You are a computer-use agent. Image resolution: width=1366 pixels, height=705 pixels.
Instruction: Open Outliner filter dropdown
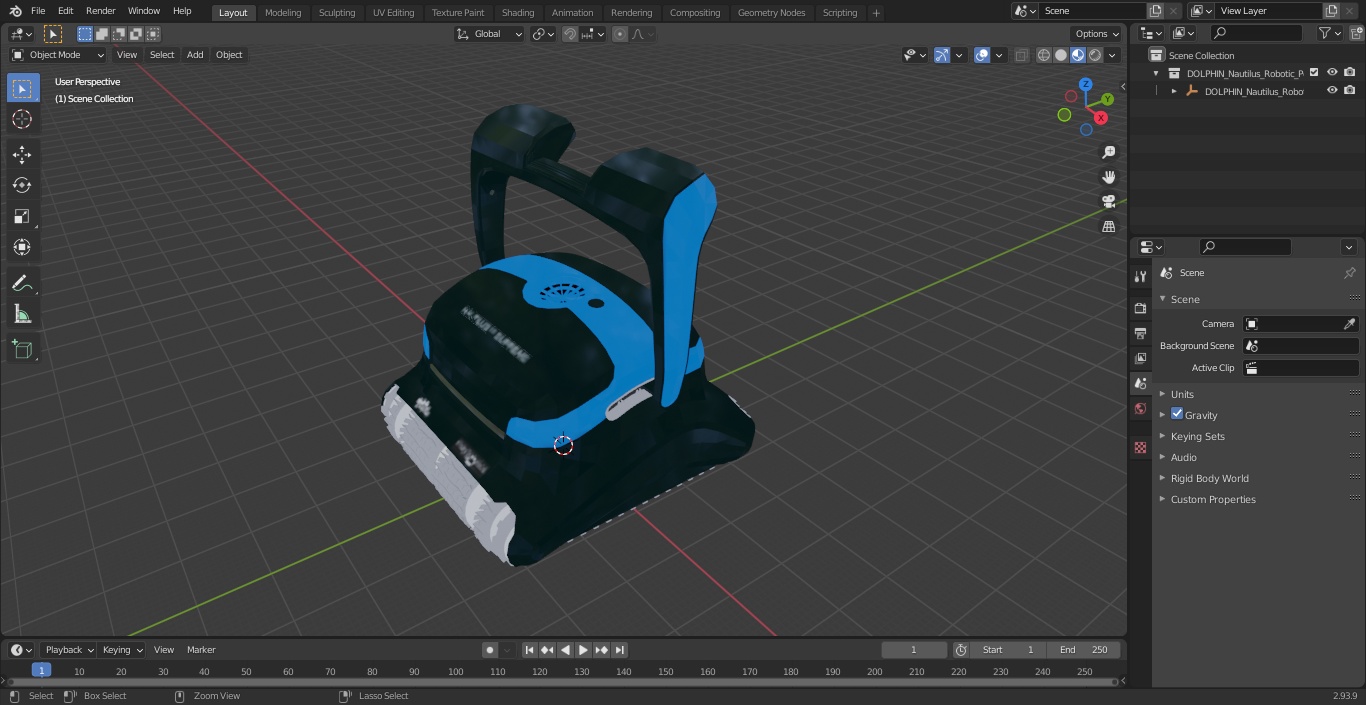(x=1329, y=33)
